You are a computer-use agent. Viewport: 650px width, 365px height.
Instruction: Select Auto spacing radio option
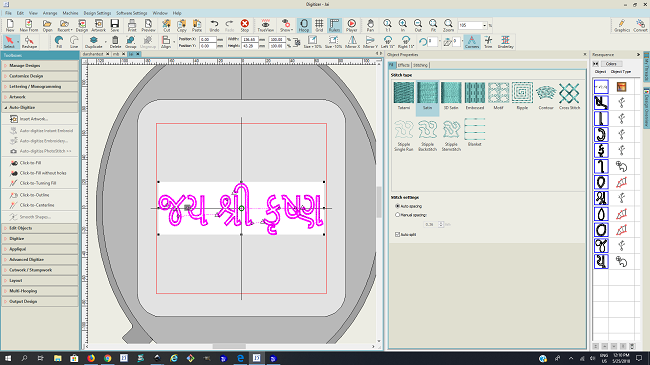point(398,206)
